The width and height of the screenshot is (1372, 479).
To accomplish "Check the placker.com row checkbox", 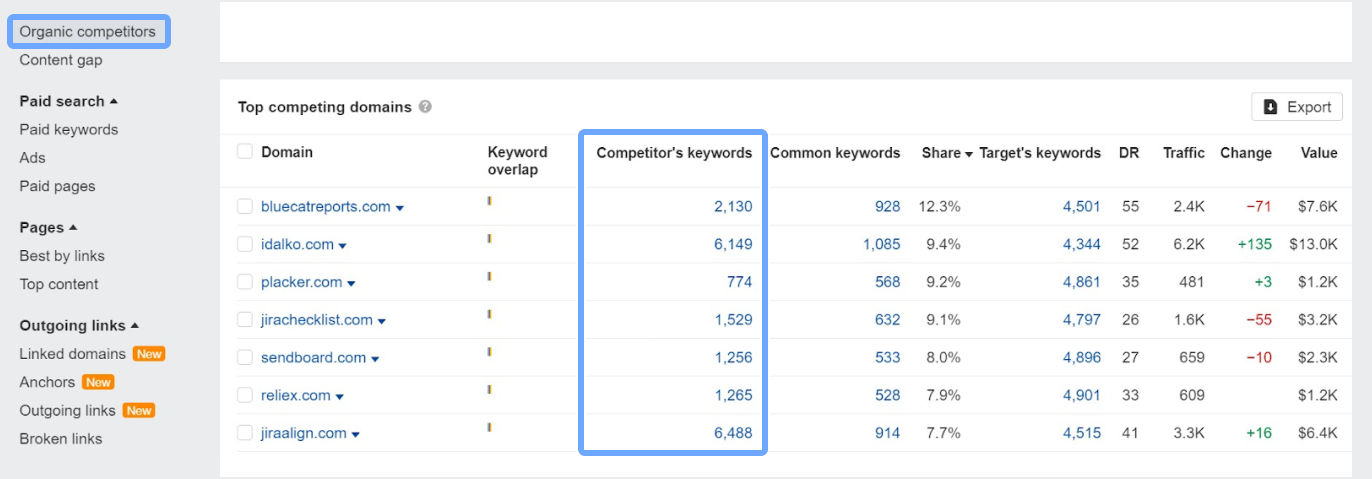I will tap(245, 282).
